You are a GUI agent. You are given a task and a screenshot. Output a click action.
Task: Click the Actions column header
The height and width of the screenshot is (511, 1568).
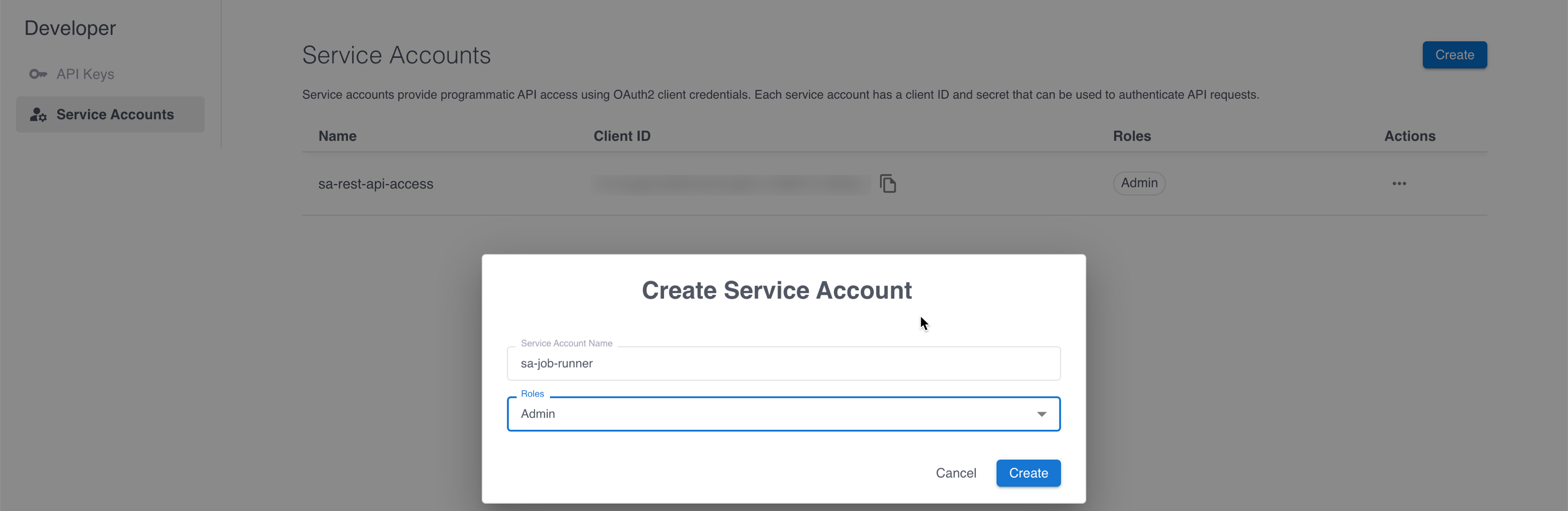1410,136
